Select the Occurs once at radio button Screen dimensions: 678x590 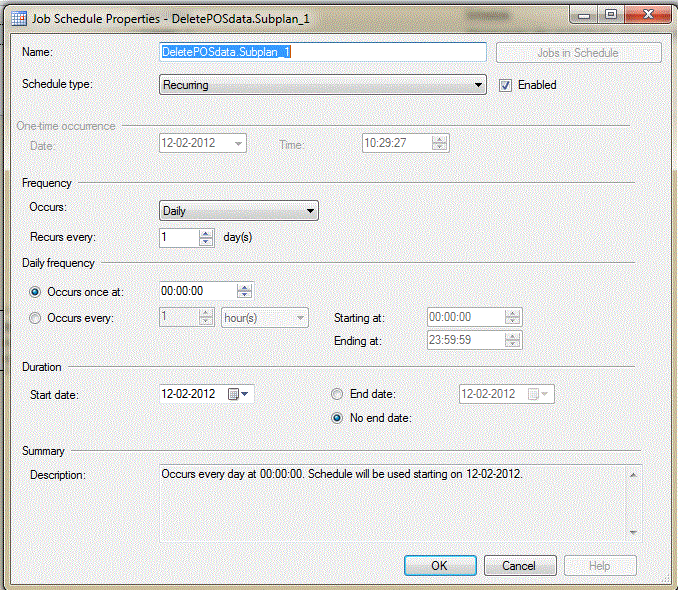coord(36,291)
